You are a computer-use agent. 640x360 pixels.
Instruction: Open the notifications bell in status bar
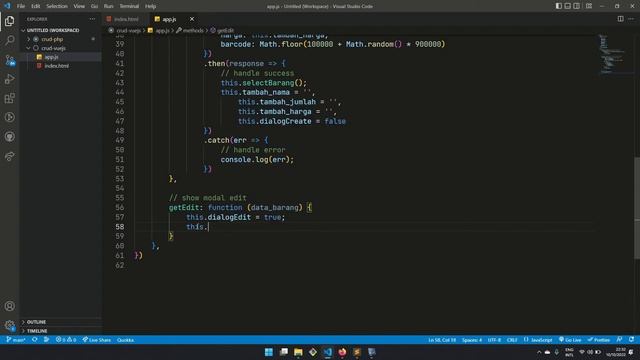(631, 340)
